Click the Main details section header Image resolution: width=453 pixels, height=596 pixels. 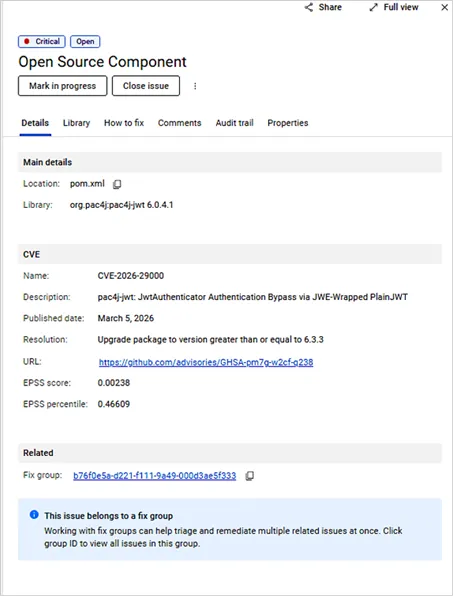click(230, 162)
